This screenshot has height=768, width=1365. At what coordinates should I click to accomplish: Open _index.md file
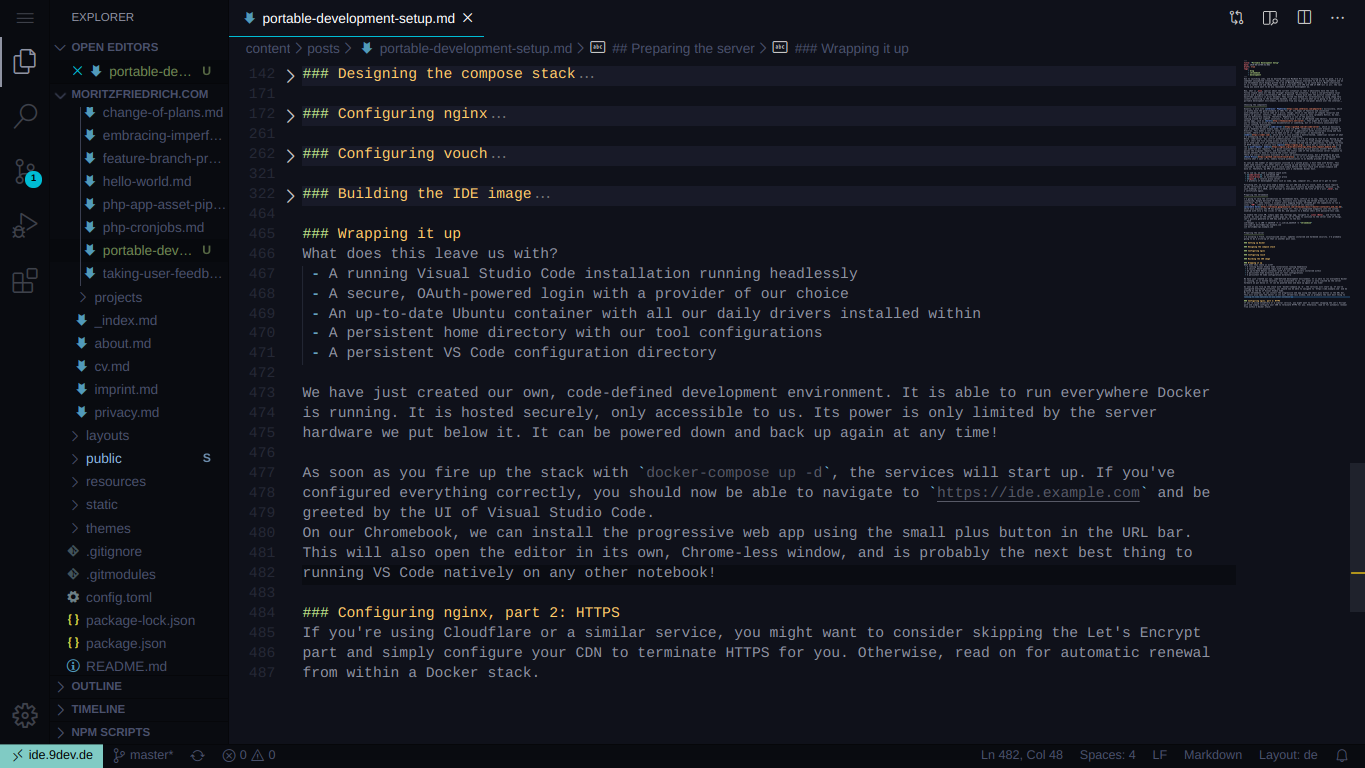[125, 320]
